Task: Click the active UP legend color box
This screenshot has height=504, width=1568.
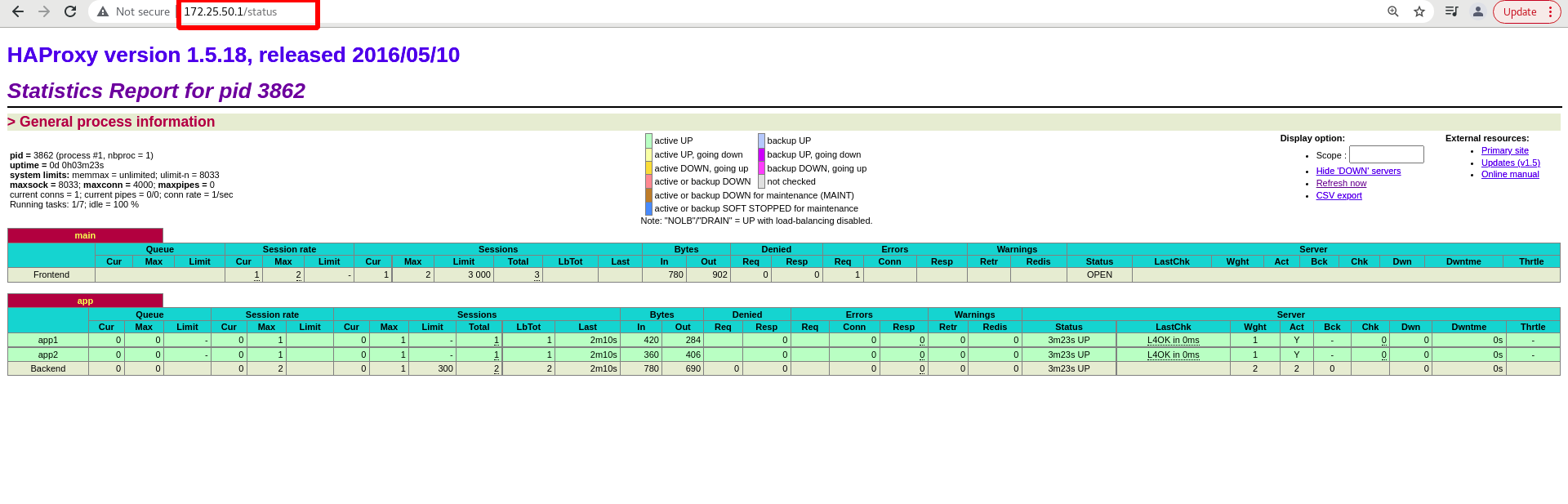Action: pyautogui.click(x=648, y=140)
